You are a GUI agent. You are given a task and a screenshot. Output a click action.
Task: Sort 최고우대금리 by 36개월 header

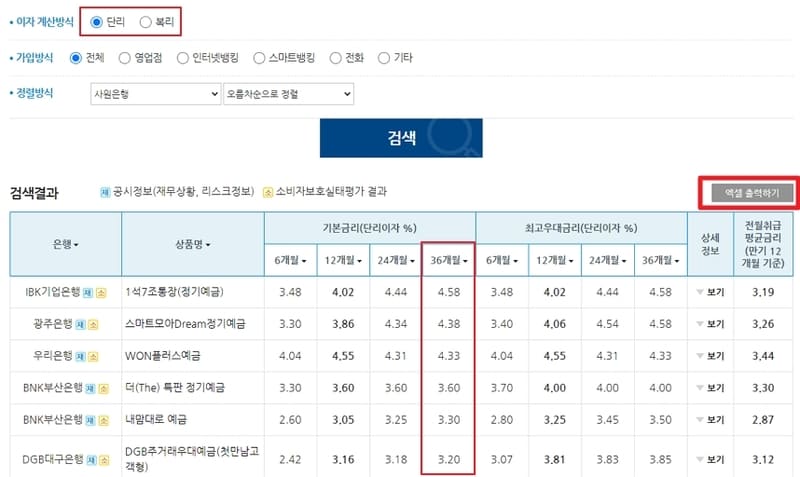[661, 260]
